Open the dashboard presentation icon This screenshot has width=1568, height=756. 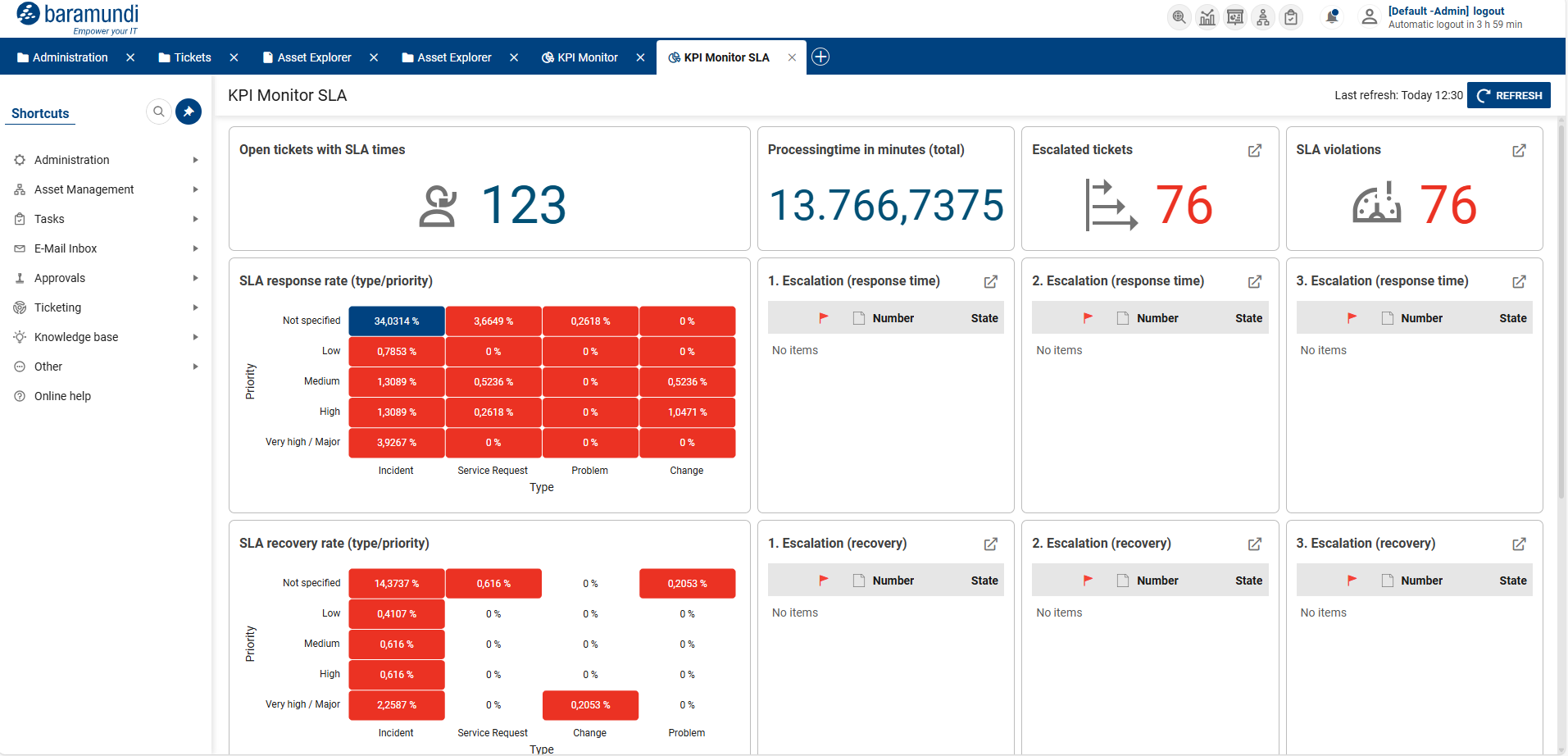(x=1234, y=16)
